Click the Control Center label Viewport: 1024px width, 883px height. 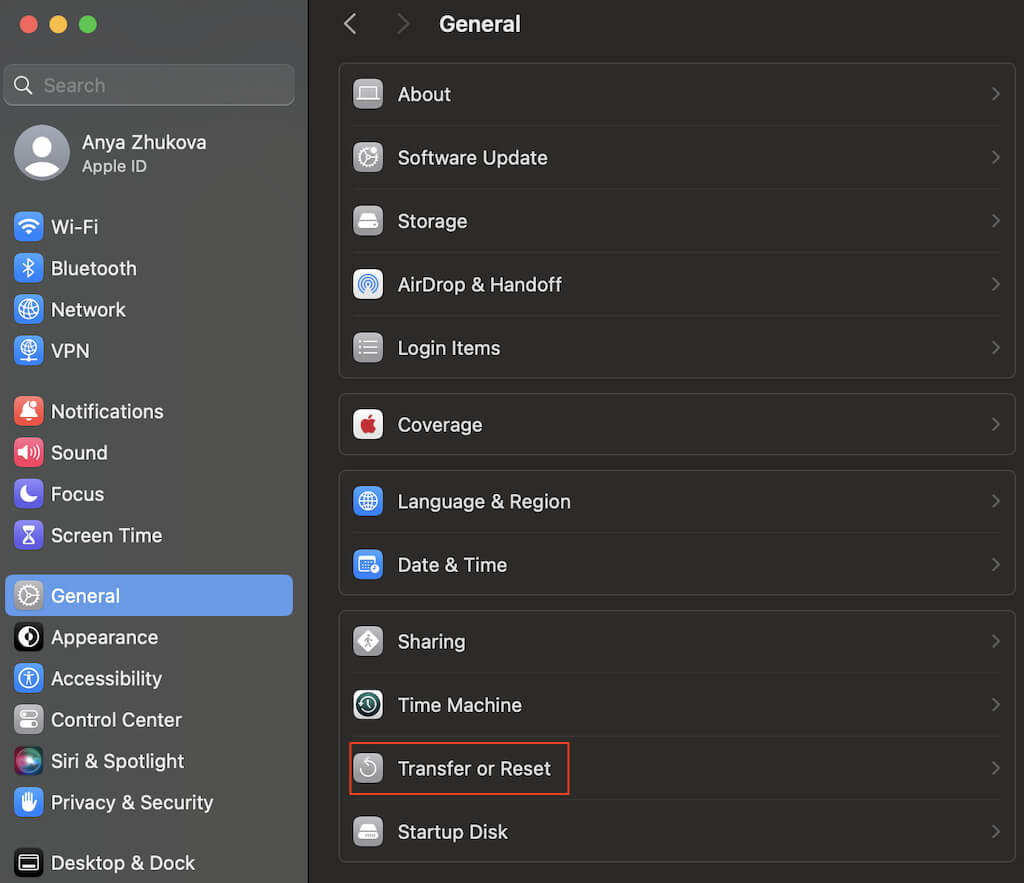[x=116, y=720]
